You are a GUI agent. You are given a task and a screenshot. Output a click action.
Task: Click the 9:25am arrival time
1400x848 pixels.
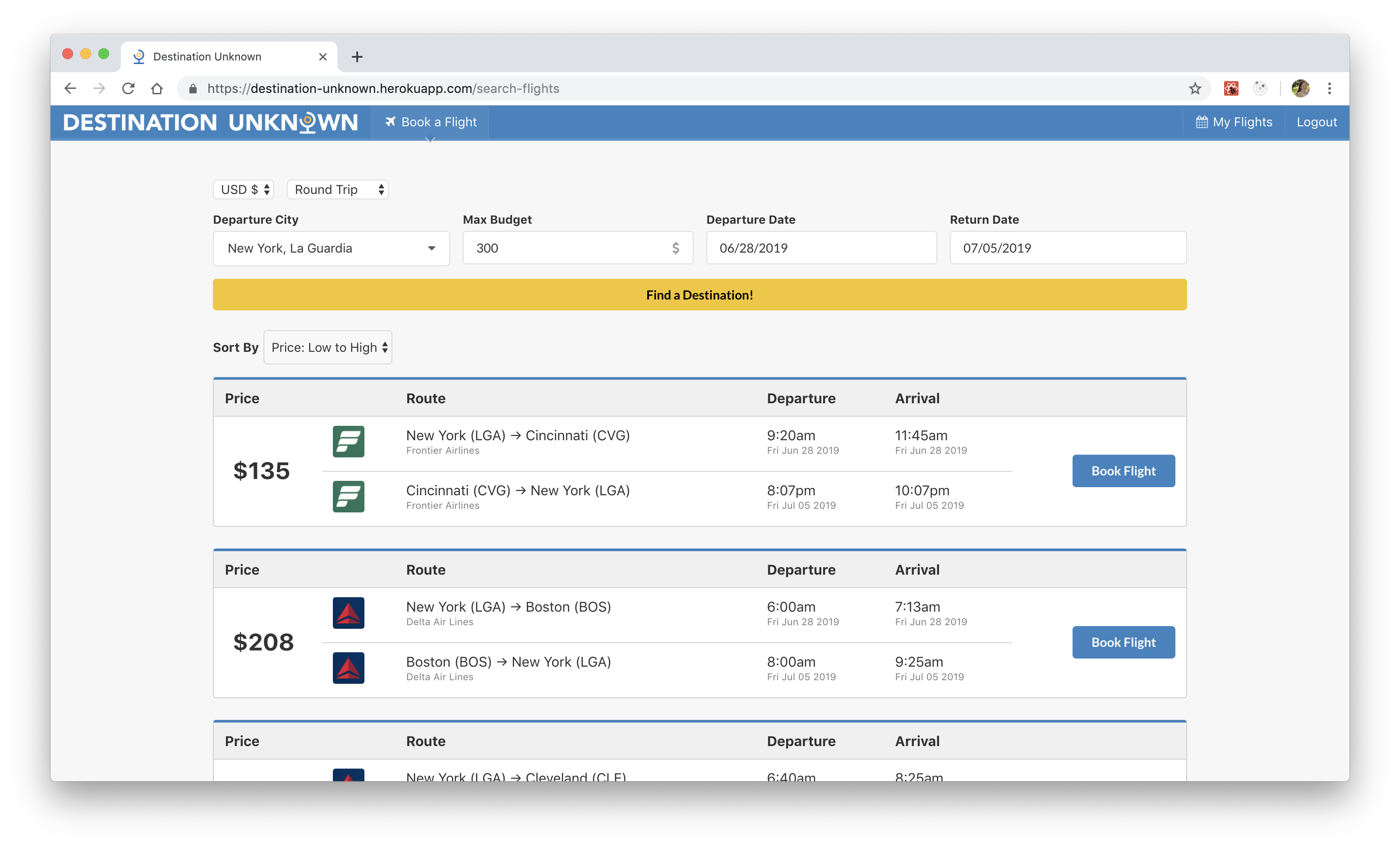[x=919, y=662]
